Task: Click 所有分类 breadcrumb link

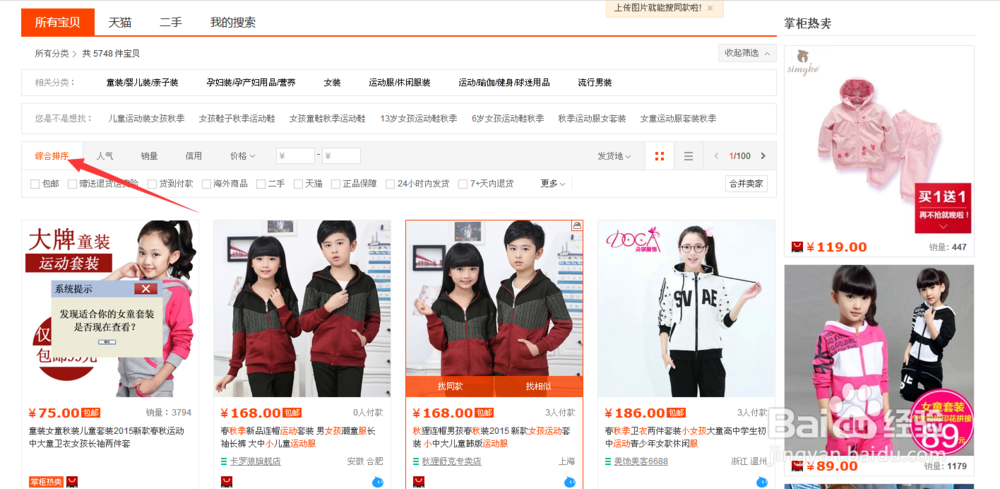Action: click(52, 54)
